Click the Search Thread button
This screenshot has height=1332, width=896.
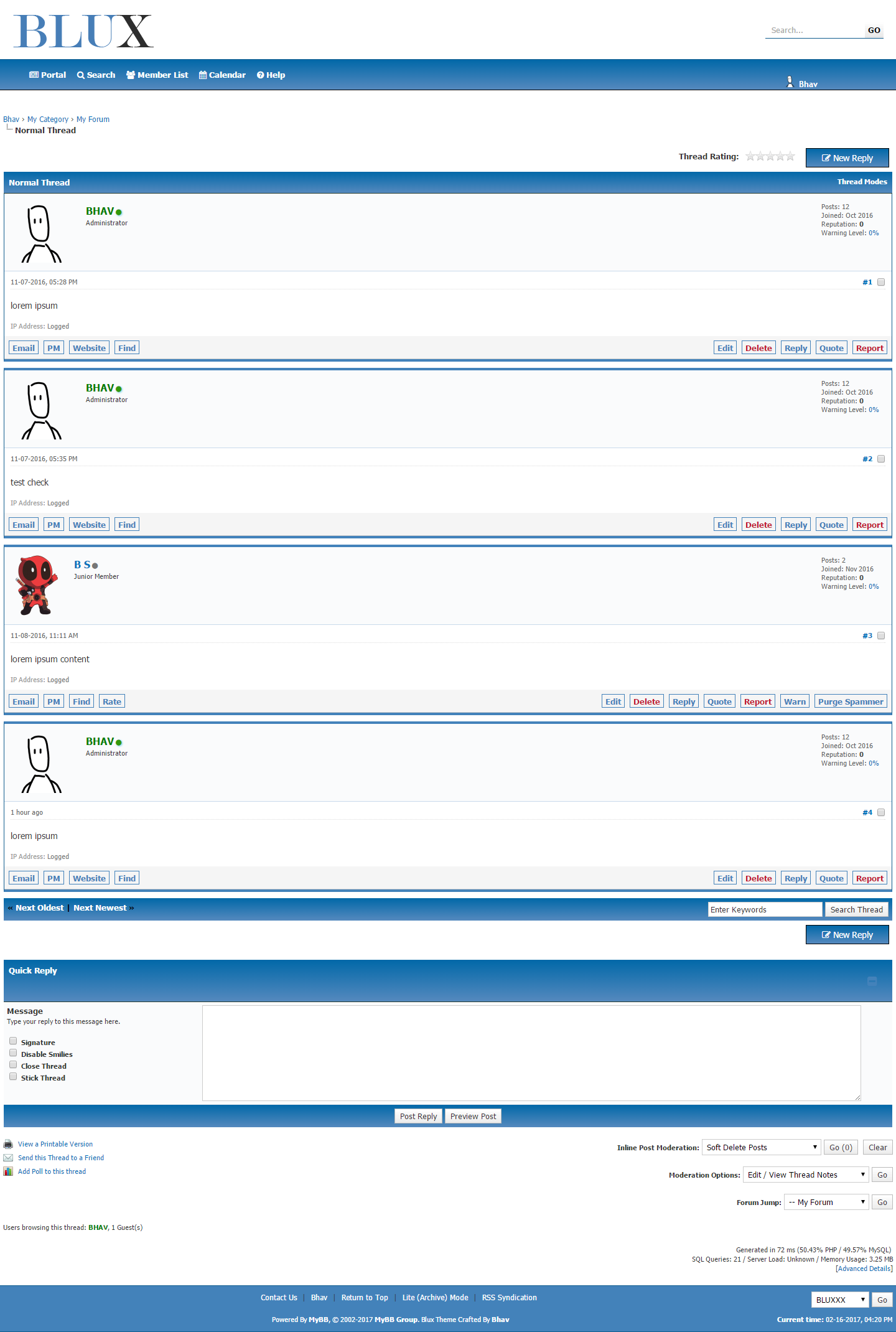(856, 909)
